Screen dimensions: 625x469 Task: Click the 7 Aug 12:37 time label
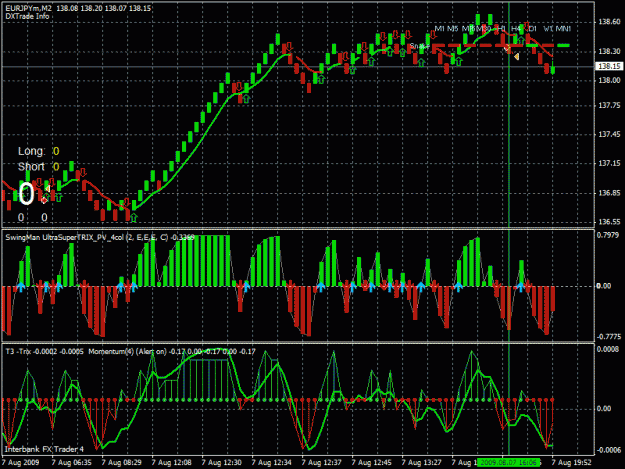[x=321, y=463]
